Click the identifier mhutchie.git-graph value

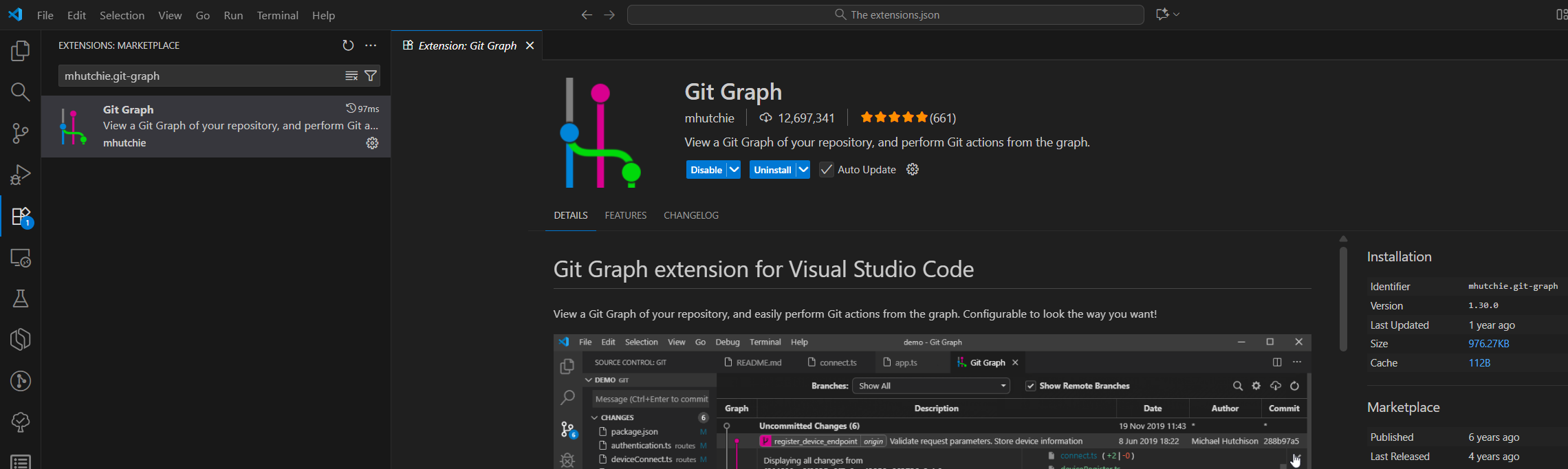pyautogui.click(x=1513, y=286)
